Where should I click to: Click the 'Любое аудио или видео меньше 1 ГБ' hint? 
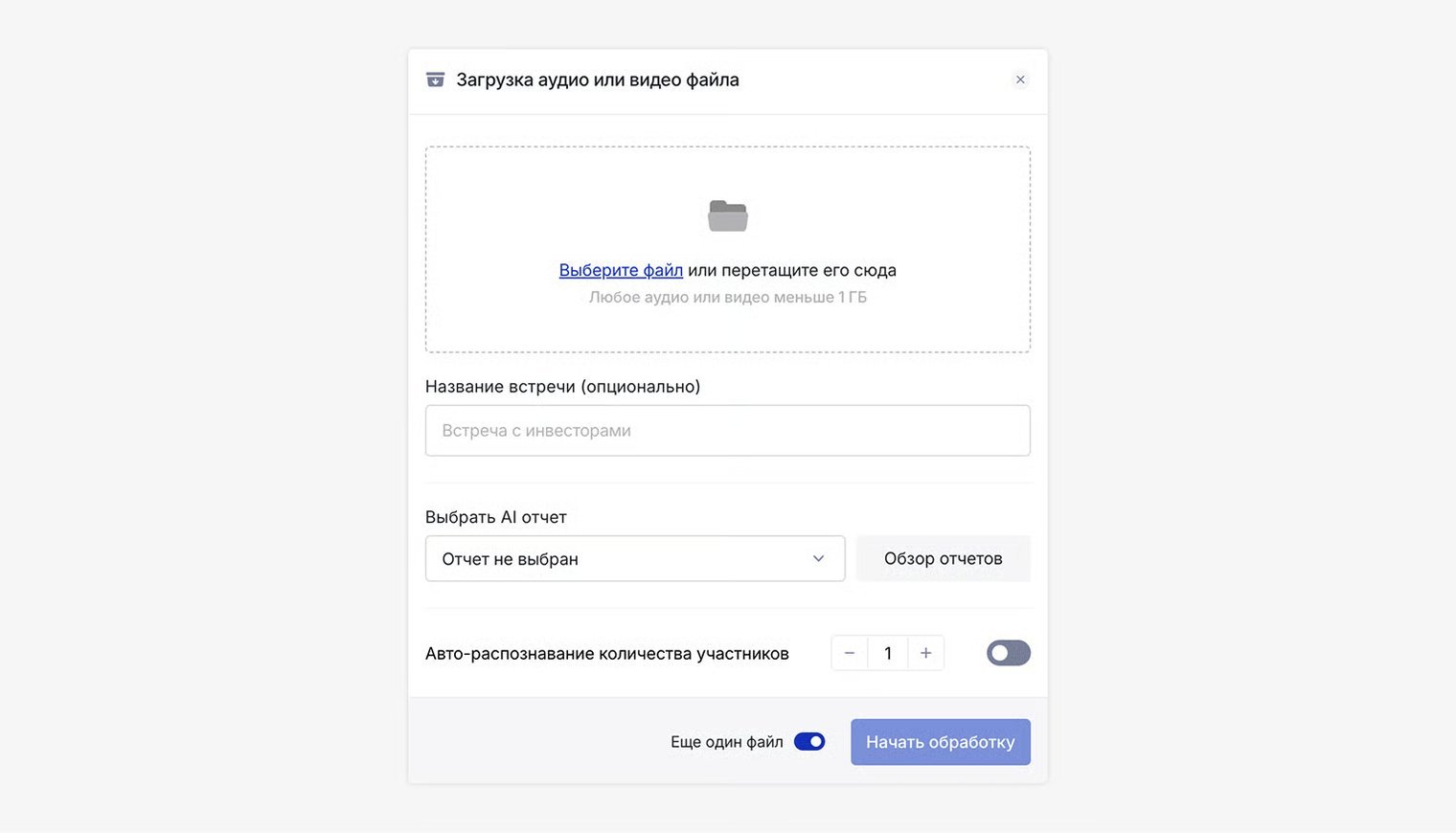[x=727, y=298]
